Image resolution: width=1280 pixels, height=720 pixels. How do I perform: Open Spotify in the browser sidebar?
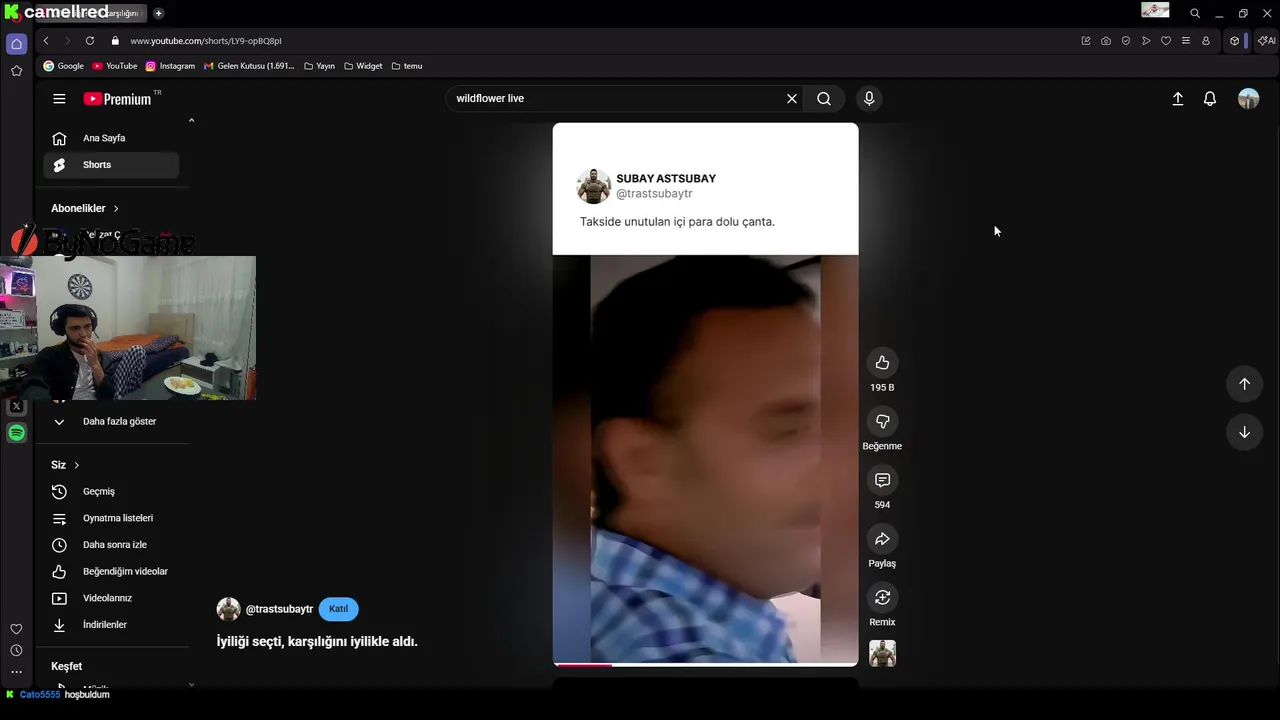click(16, 433)
